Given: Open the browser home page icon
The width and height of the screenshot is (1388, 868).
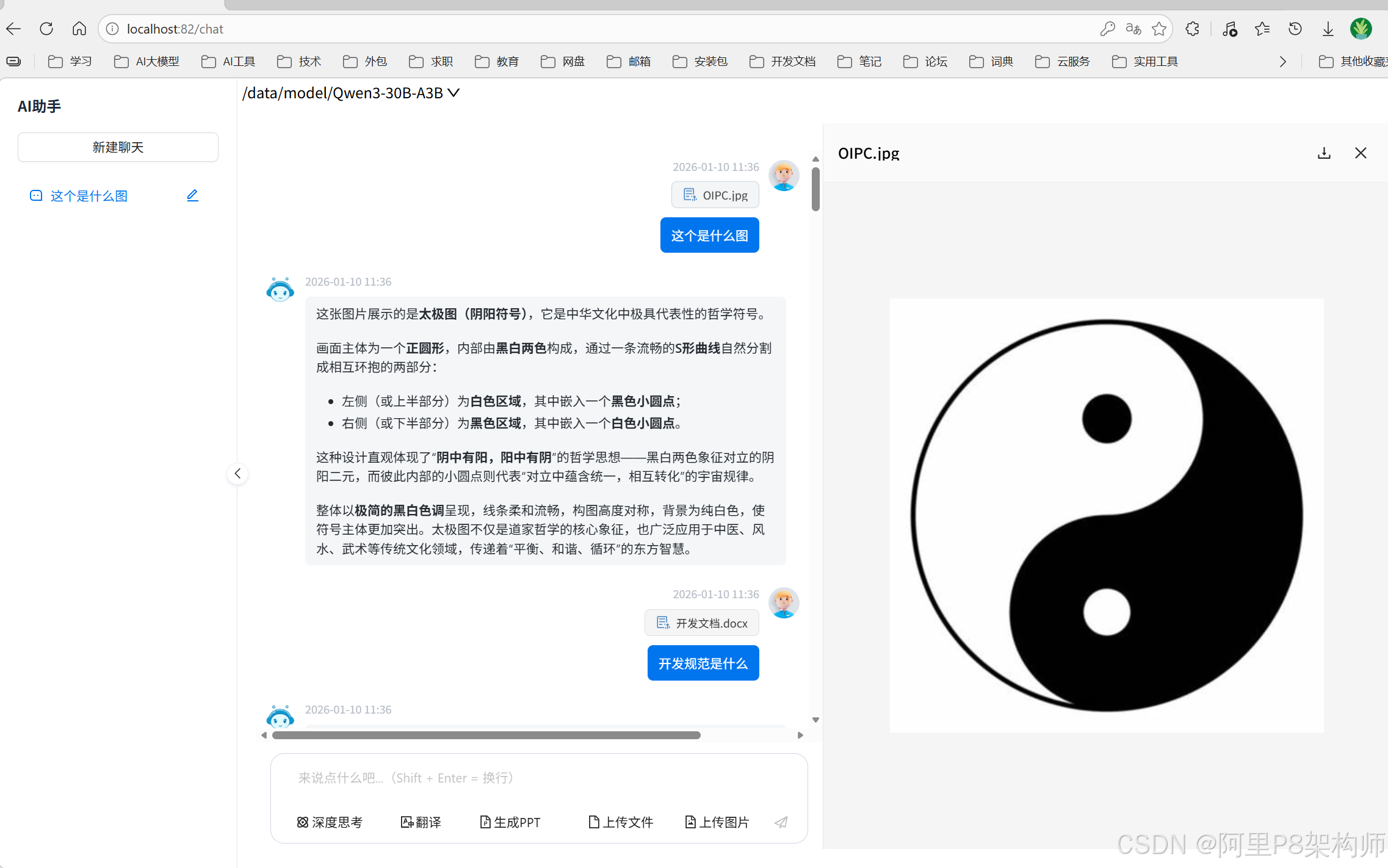Looking at the screenshot, I should tap(79, 29).
